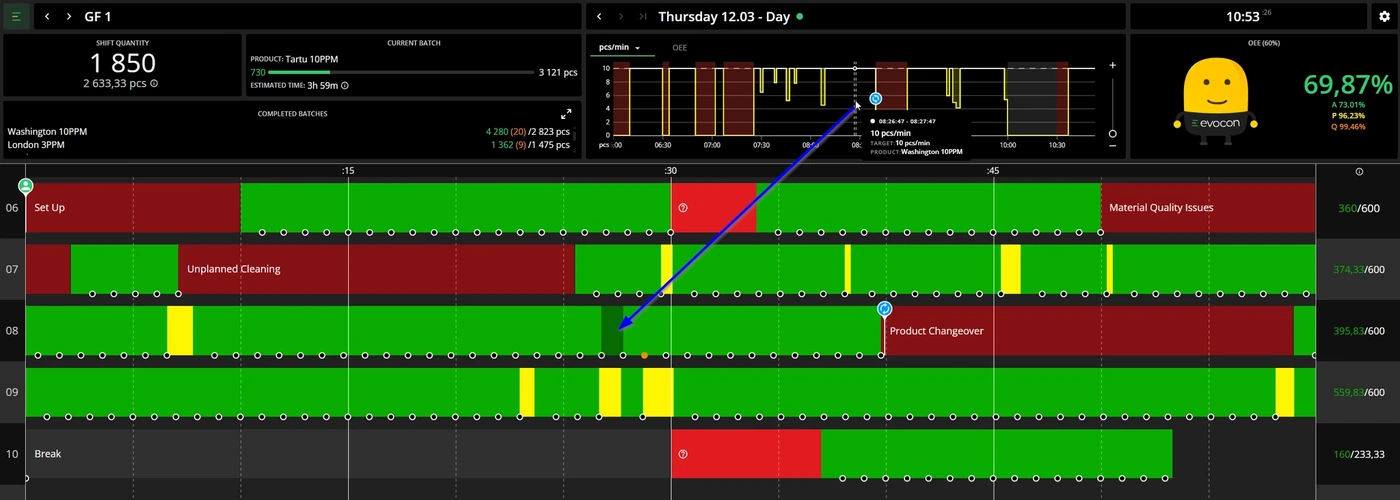This screenshot has width=1400, height=500.
Task: Click hourly total 559,83/600
Action: 1359,392
